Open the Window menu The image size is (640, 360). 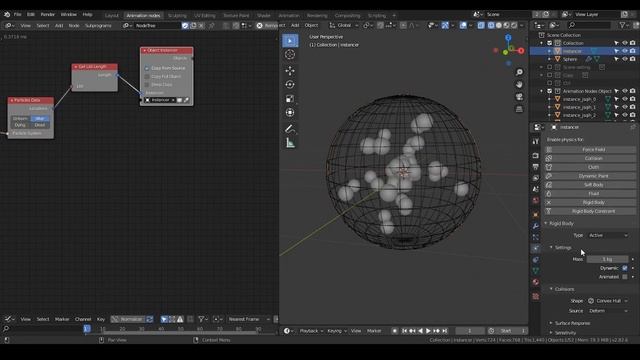click(x=69, y=14)
